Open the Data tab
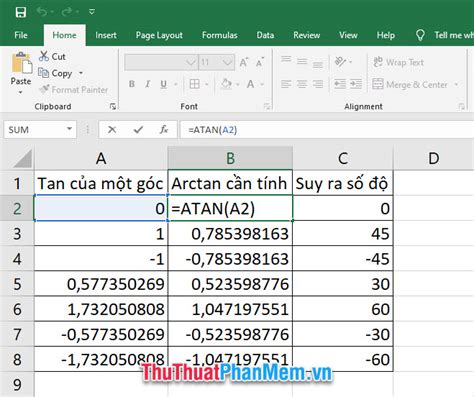Viewport: 474px width, 397px height. tap(265, 35)
